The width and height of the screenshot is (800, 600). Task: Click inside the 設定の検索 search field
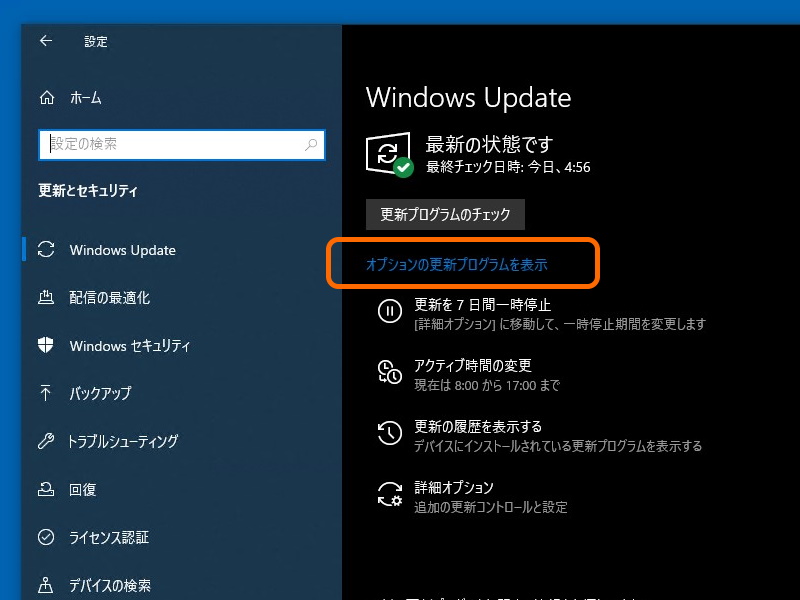click(180, 145)
